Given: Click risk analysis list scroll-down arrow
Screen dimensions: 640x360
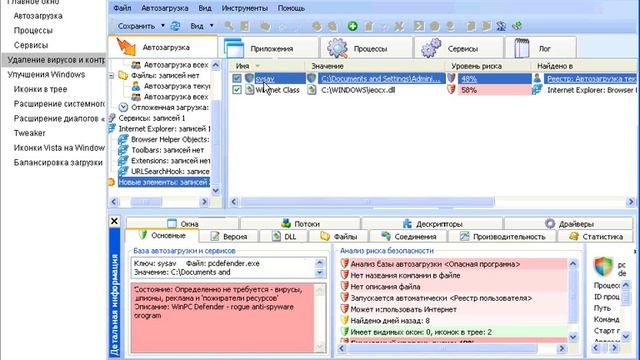Looking at the screenshot, I should [x=573, y=337].
